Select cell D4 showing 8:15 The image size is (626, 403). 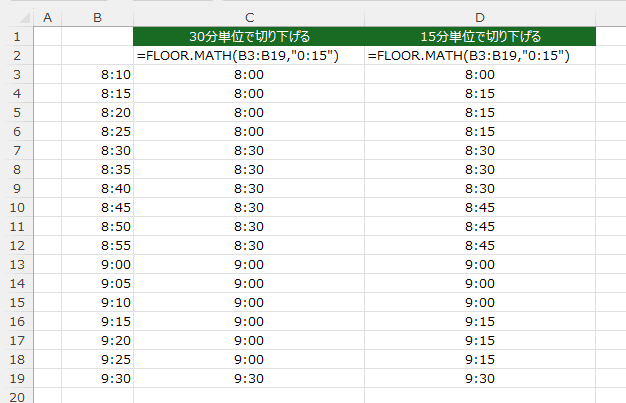click(480, 94)
